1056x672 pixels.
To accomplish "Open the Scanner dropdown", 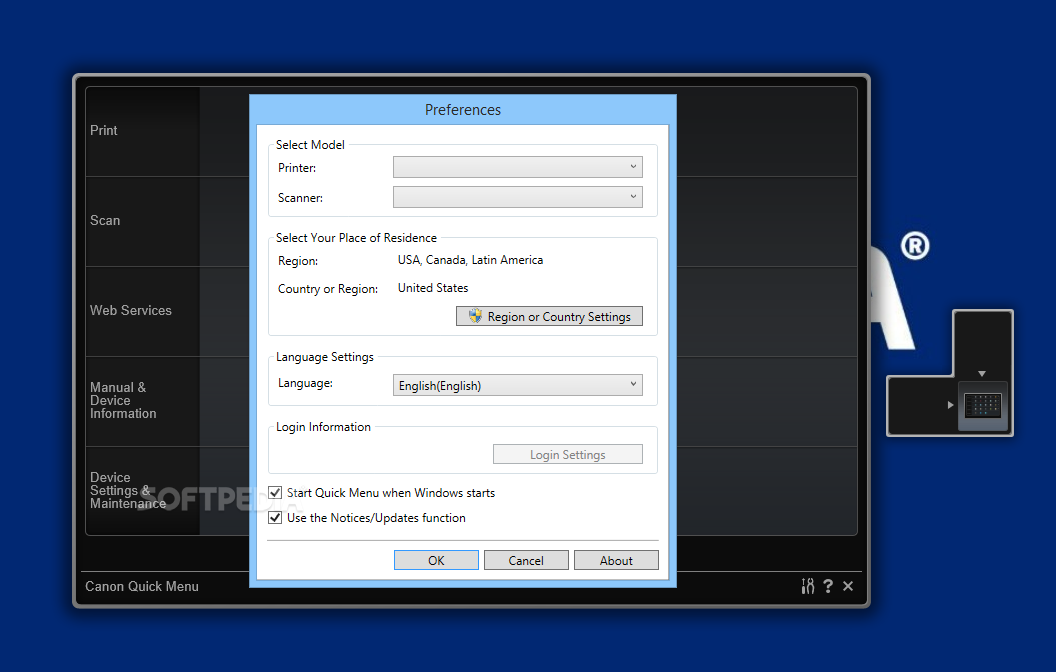I will point(517,197).
